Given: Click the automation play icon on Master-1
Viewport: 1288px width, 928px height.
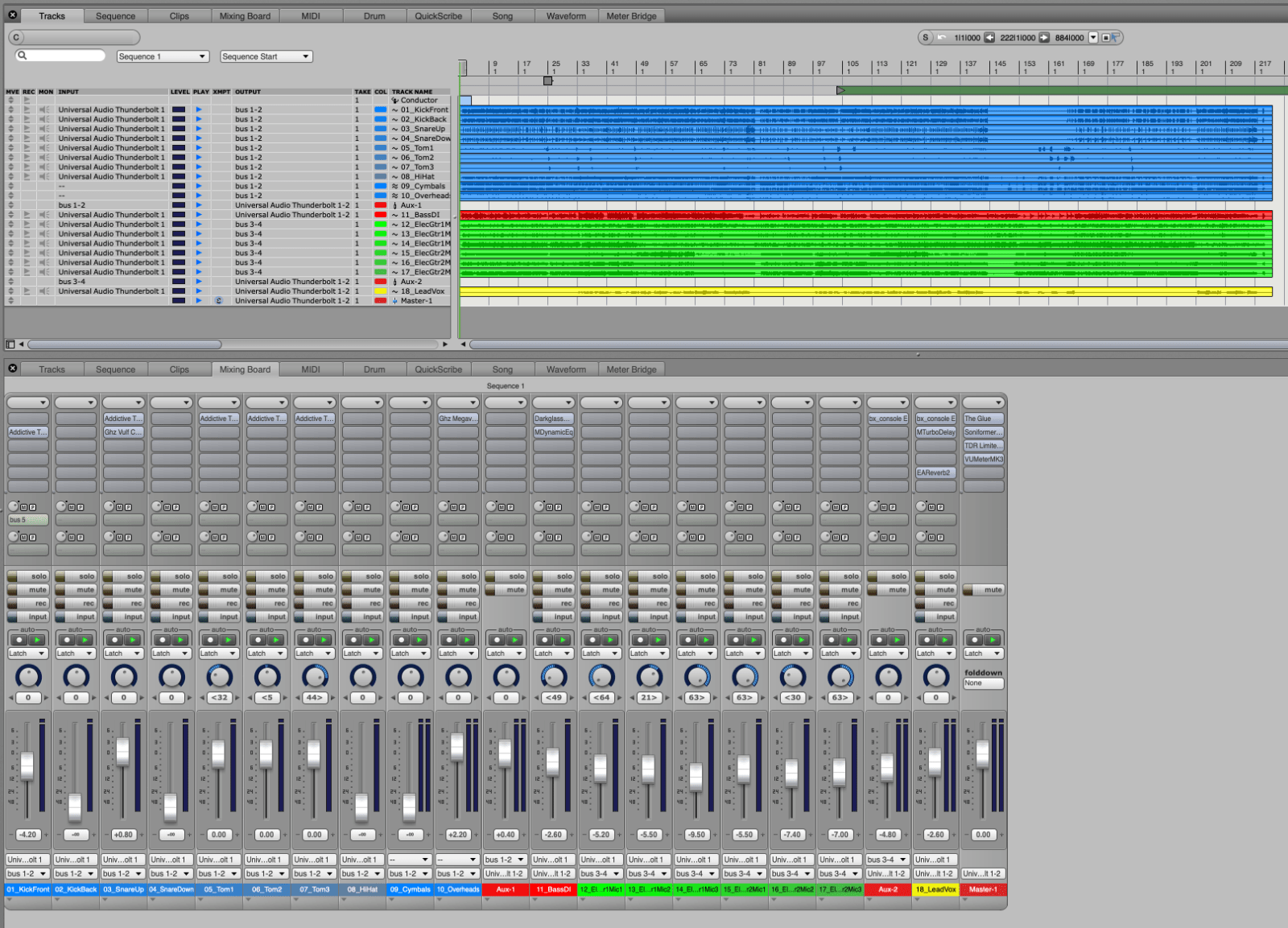Looking at the screenshot, I should 993,641.
